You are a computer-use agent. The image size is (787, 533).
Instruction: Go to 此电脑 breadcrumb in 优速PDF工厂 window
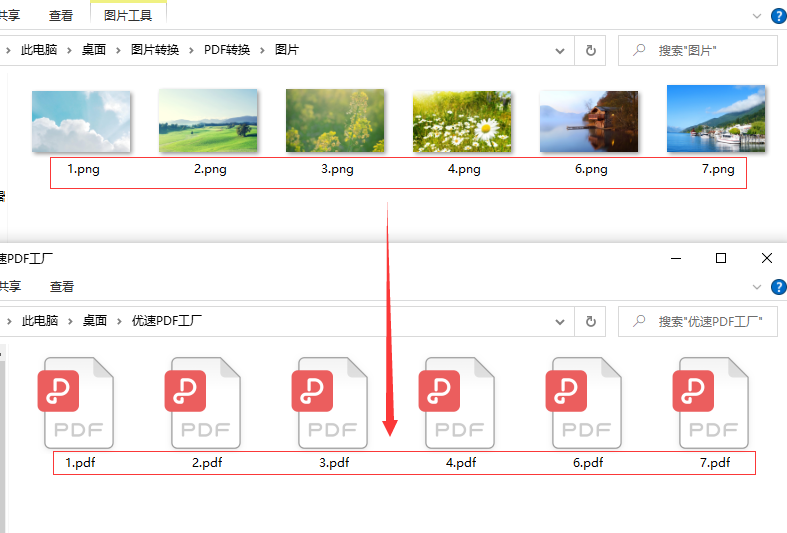point(40,321)
